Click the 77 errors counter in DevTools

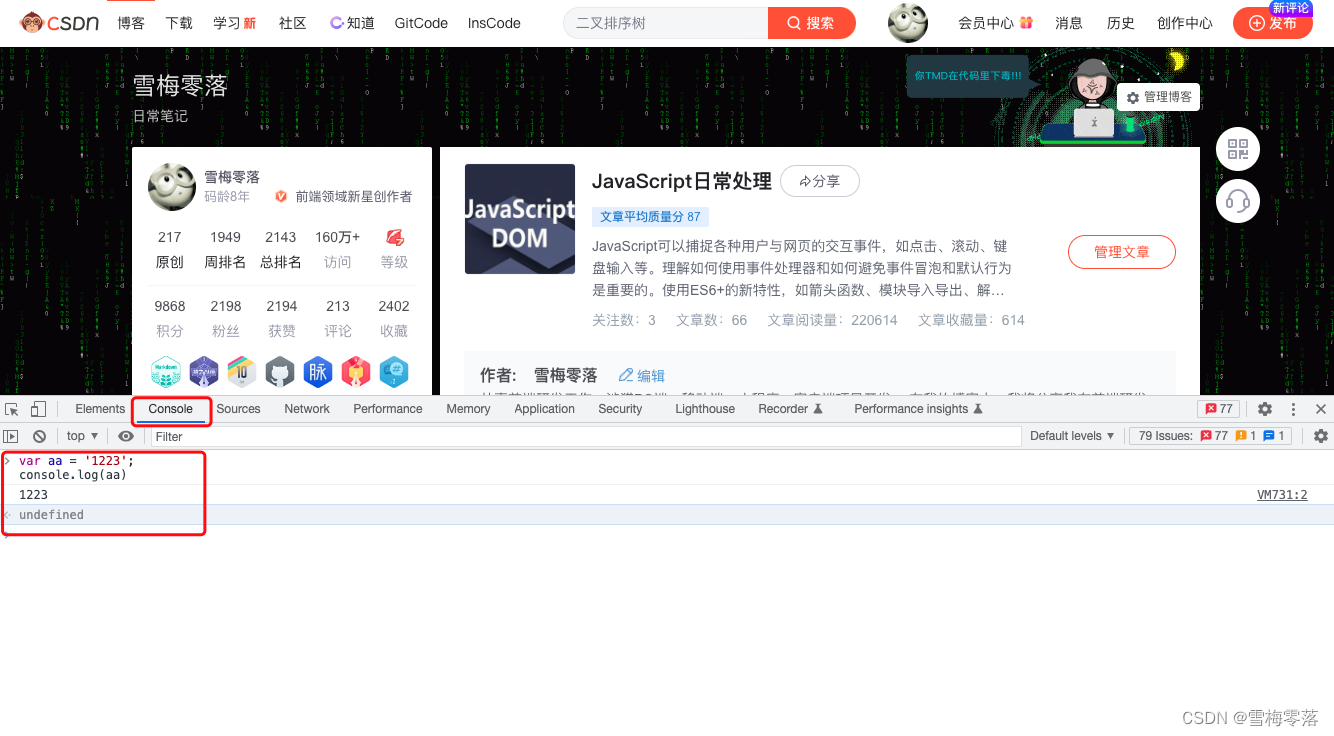pyautogui.click(x=1219, y=409)
